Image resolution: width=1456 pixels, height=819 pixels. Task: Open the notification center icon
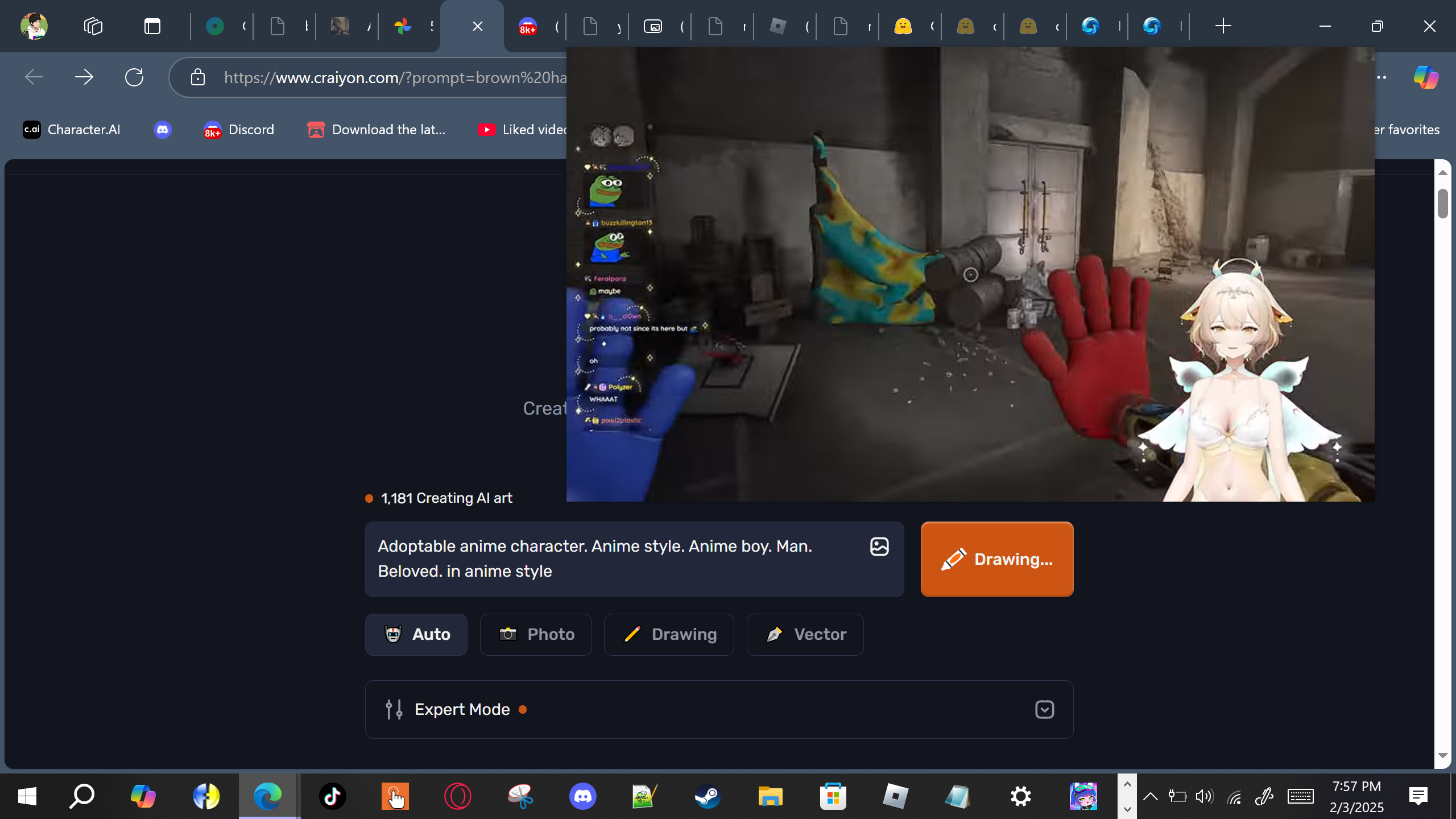(x=1418, y=796)
